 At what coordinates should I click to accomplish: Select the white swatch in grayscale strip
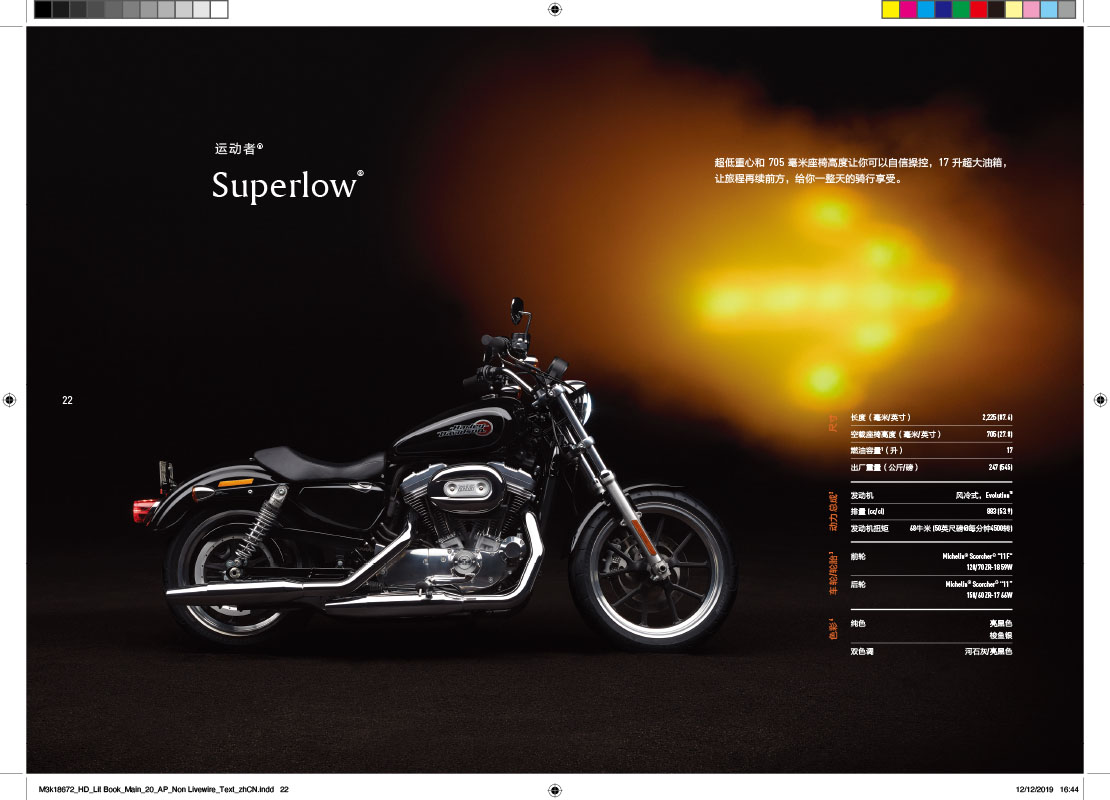pyautogui.click(x=219, y=9)
